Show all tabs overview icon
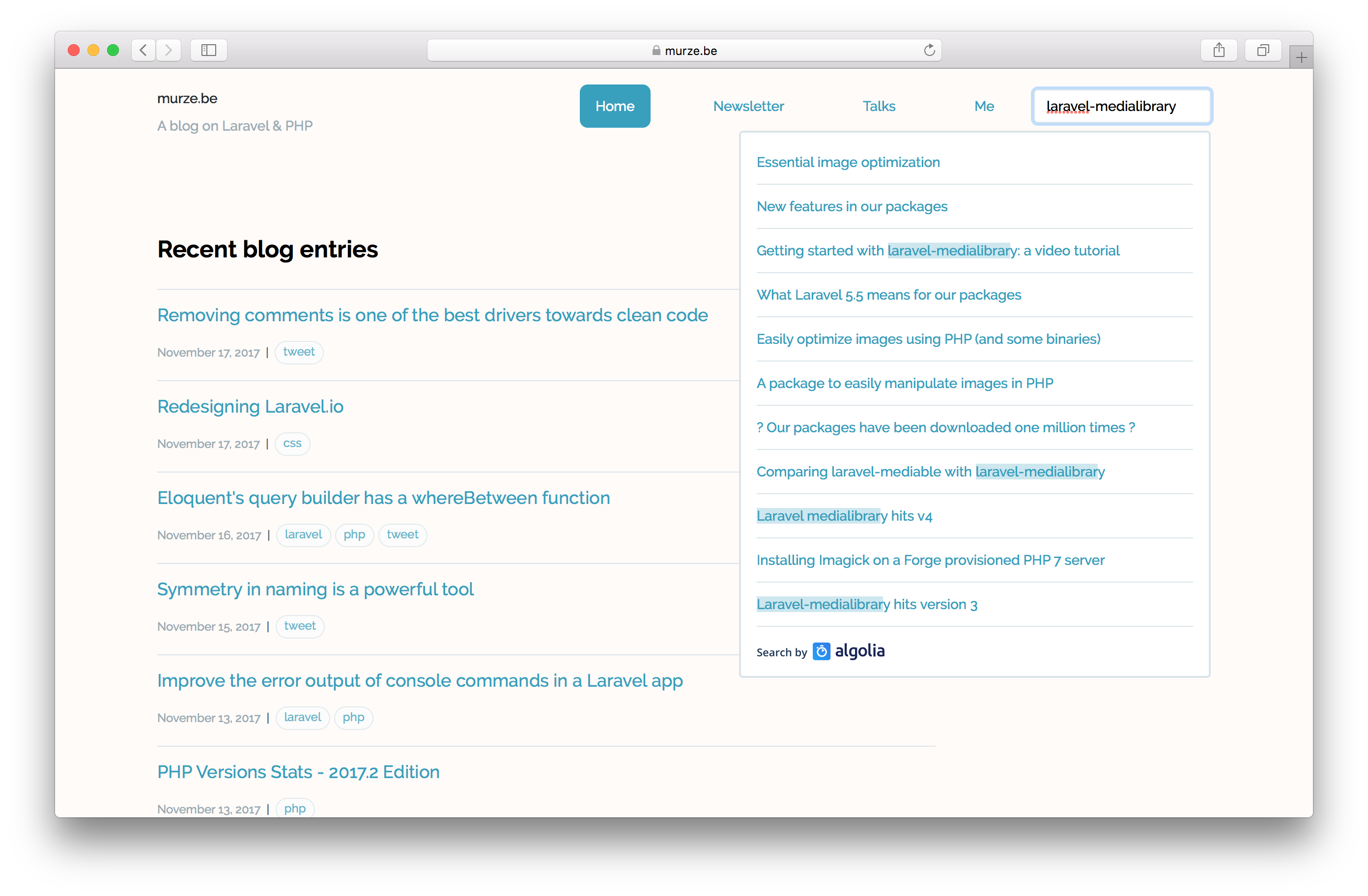Viewport: 1368px width, 896px height. click(x=1263, y=50)
